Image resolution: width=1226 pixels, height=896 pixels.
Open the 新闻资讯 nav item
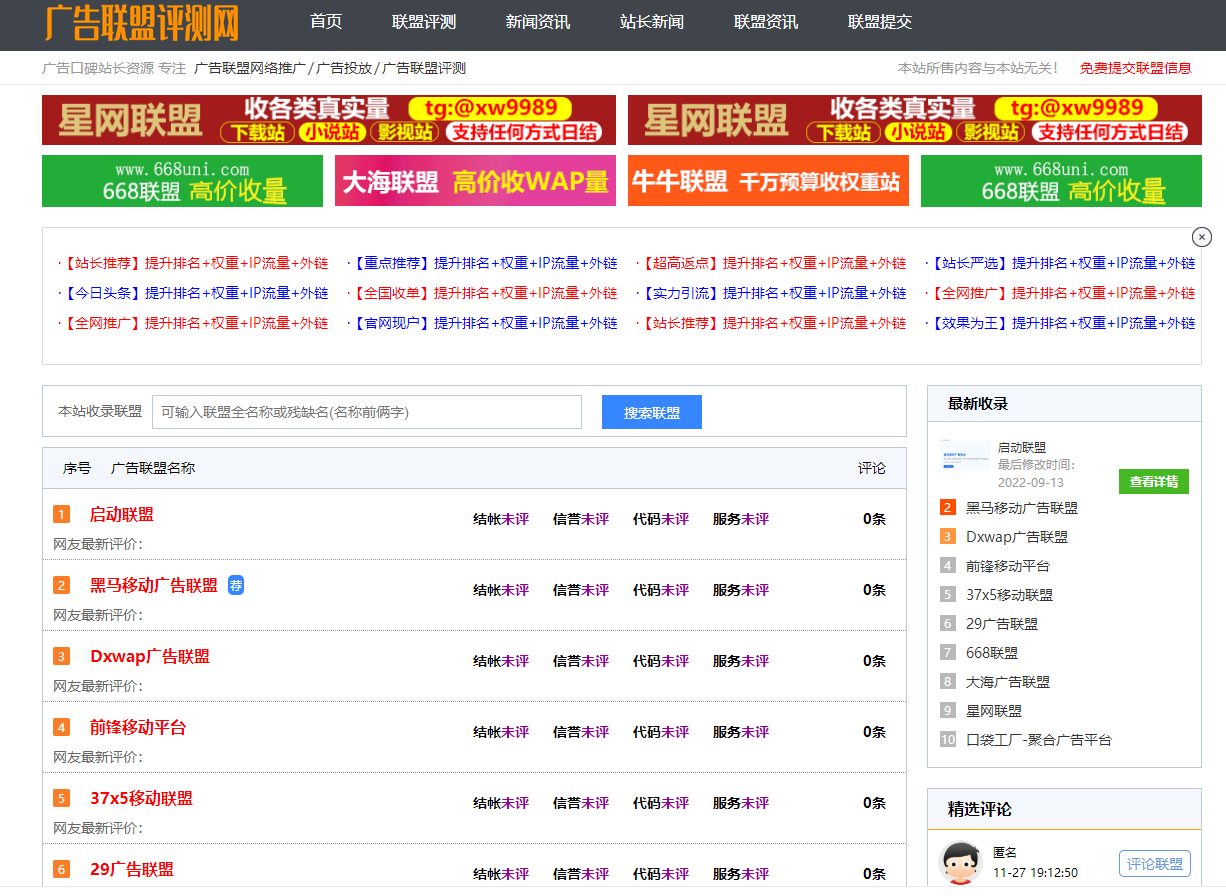coord(538,22)
